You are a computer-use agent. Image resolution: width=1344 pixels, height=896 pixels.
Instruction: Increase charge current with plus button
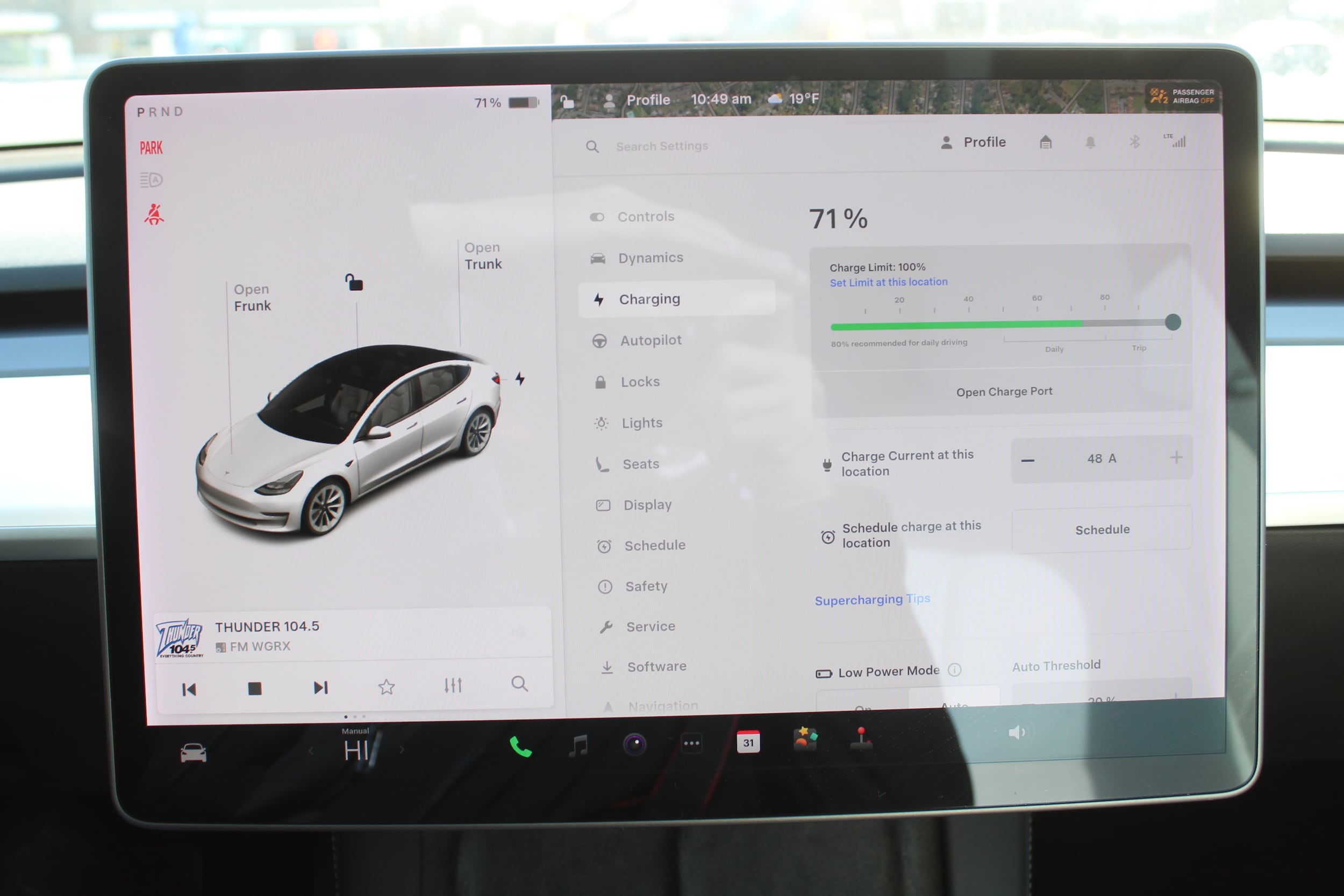coord(1176,457)
